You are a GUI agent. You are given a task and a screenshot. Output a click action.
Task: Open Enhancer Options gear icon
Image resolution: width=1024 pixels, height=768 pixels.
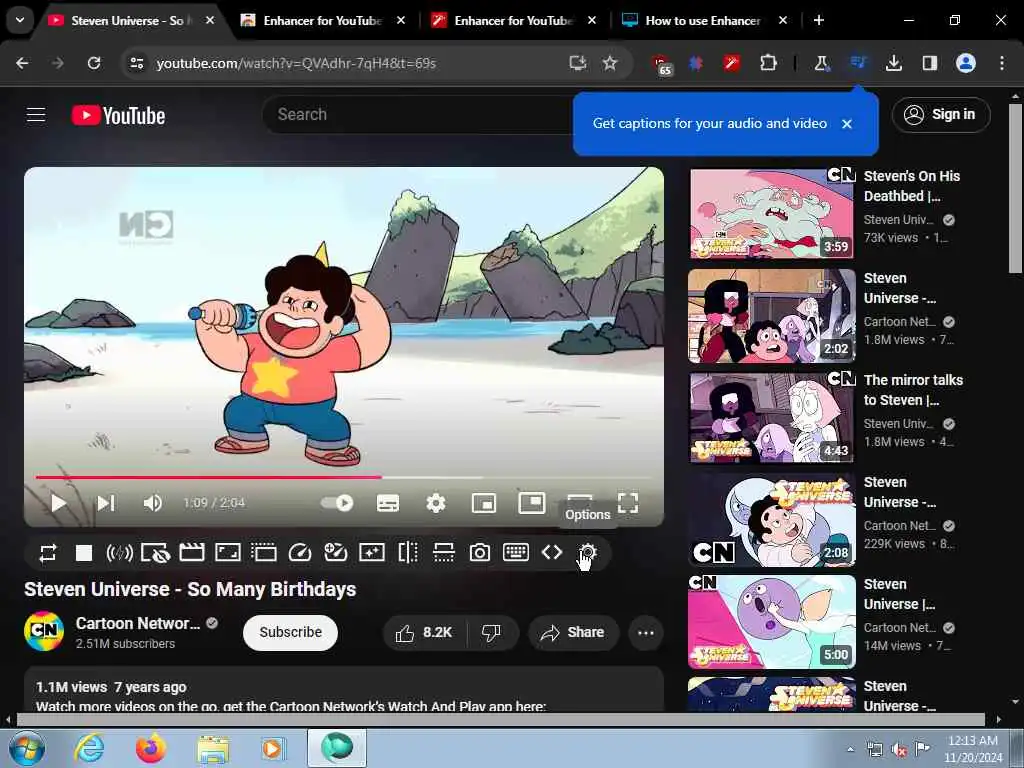588,552
